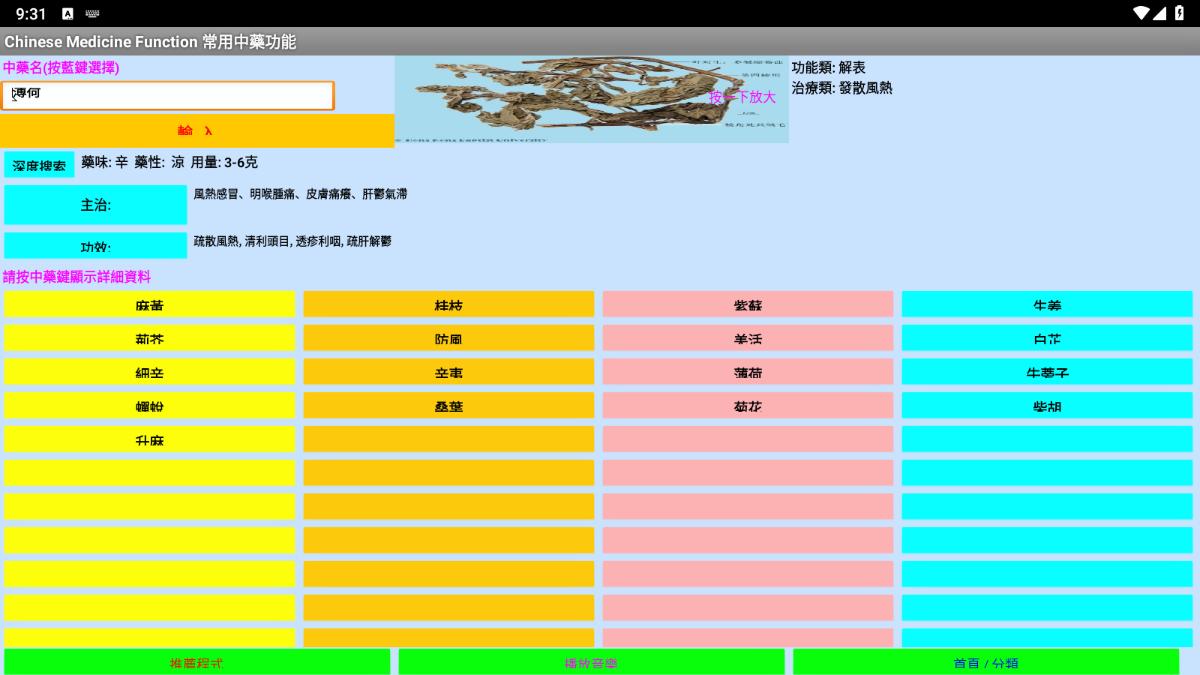Image resolution: width=1200 pixels, height=675 pixels.
Task: Select the herb 桂枝
Action: point(449,305)
